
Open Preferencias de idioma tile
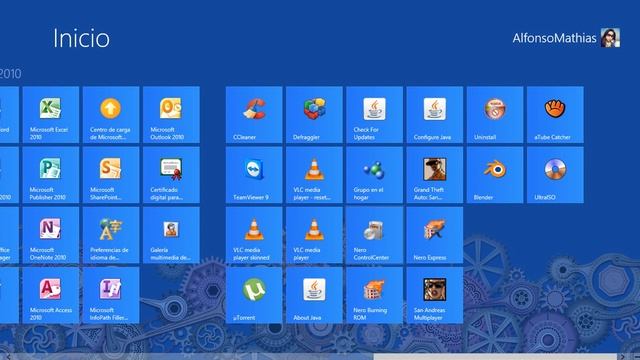[111, 235]
